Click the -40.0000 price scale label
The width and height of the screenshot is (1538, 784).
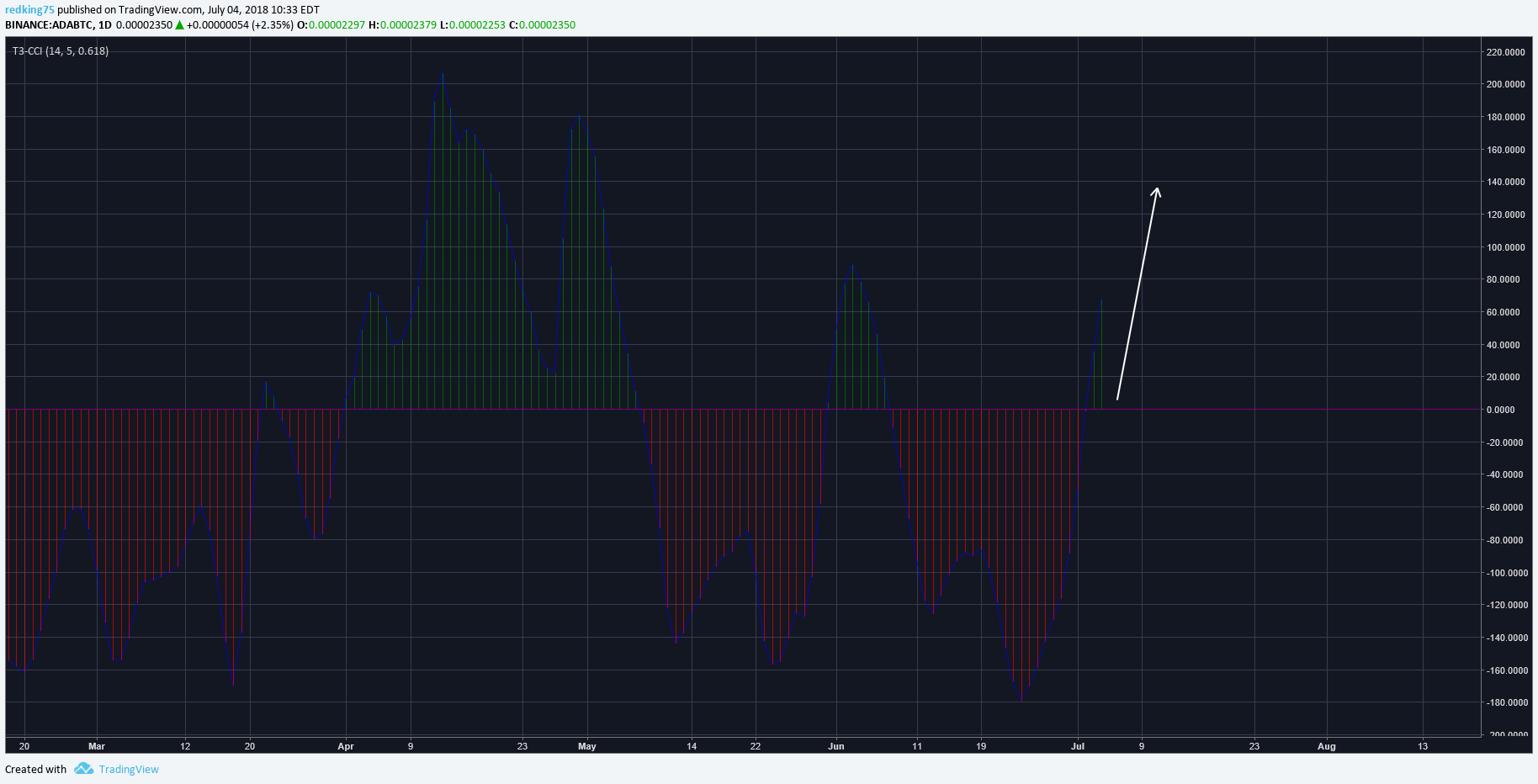click(x=1504, y=474)
